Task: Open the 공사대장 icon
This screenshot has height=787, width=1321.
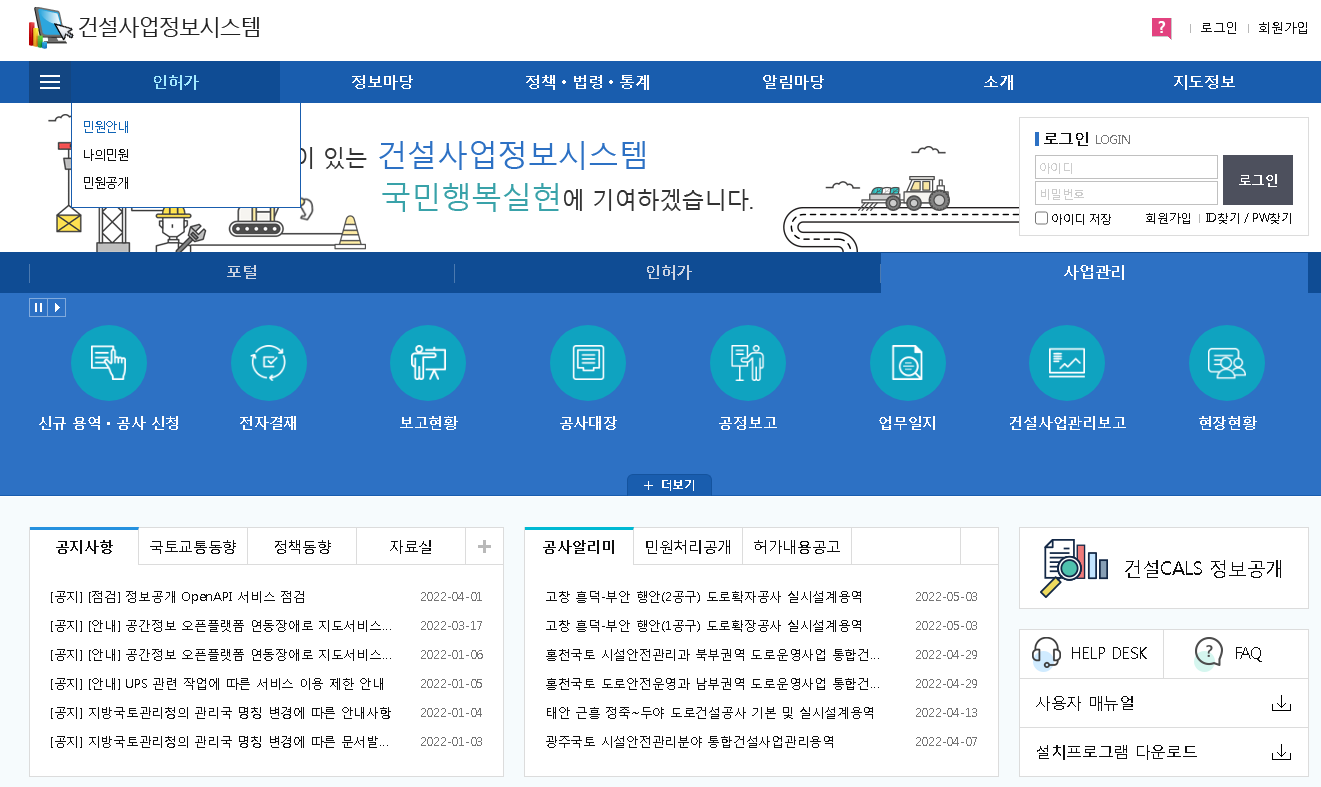Action: point(588,363)
